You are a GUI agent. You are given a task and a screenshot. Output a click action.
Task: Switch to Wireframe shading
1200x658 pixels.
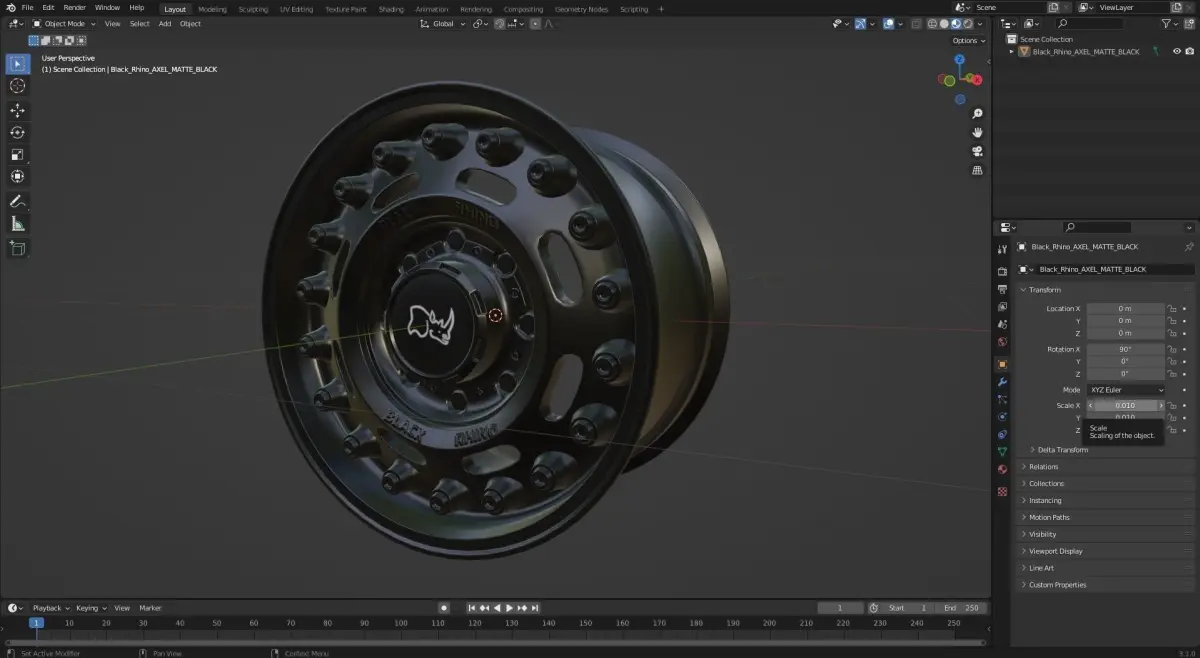point(934,23)
